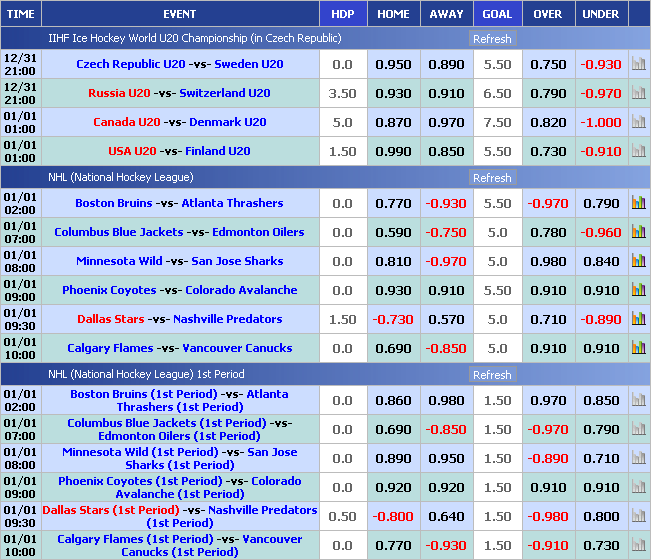
Task: Pick away odds -0.930 for Boston Bruins full game
Action: click(x=446, y=203)
